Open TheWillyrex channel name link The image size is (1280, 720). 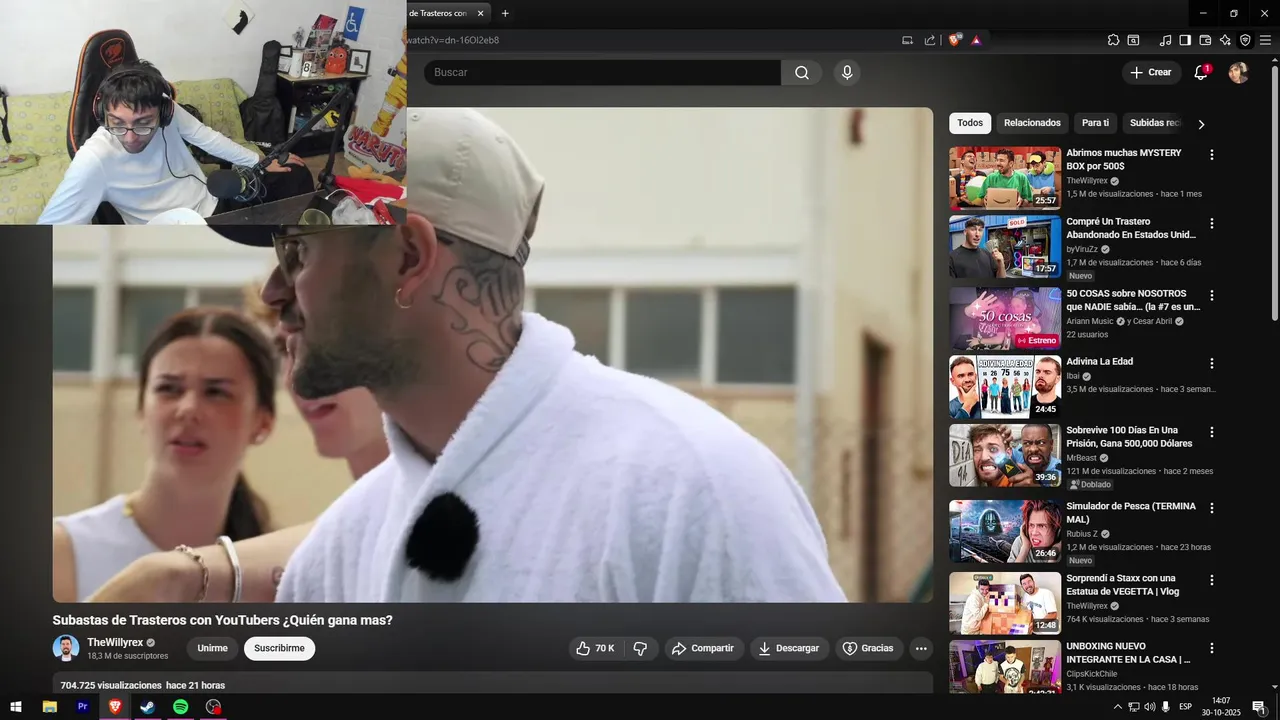[115, 642]
